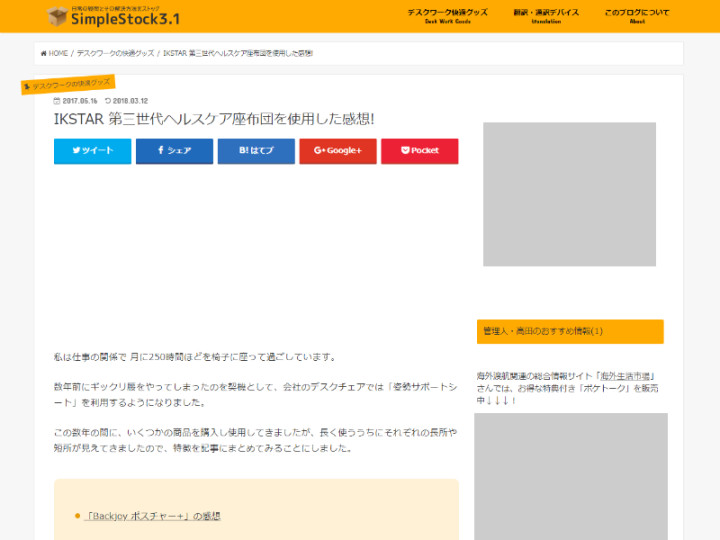Open the SimpleStock3.1 site title link

pos(125,18)
